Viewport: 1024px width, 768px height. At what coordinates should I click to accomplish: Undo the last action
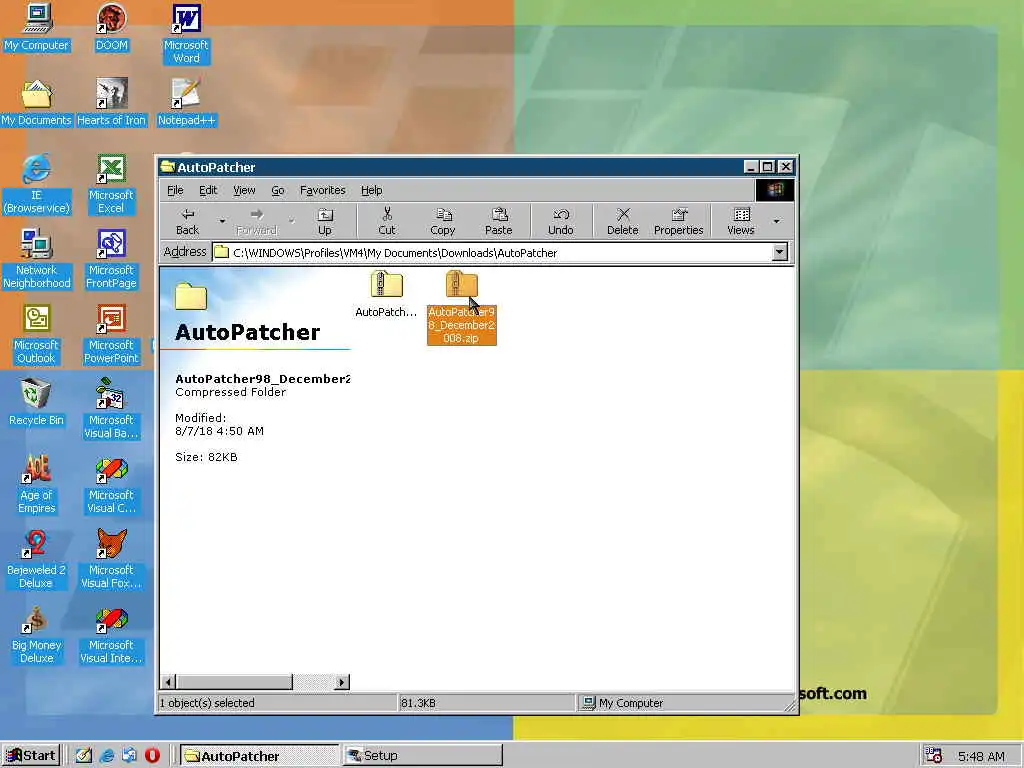(560, 221)
